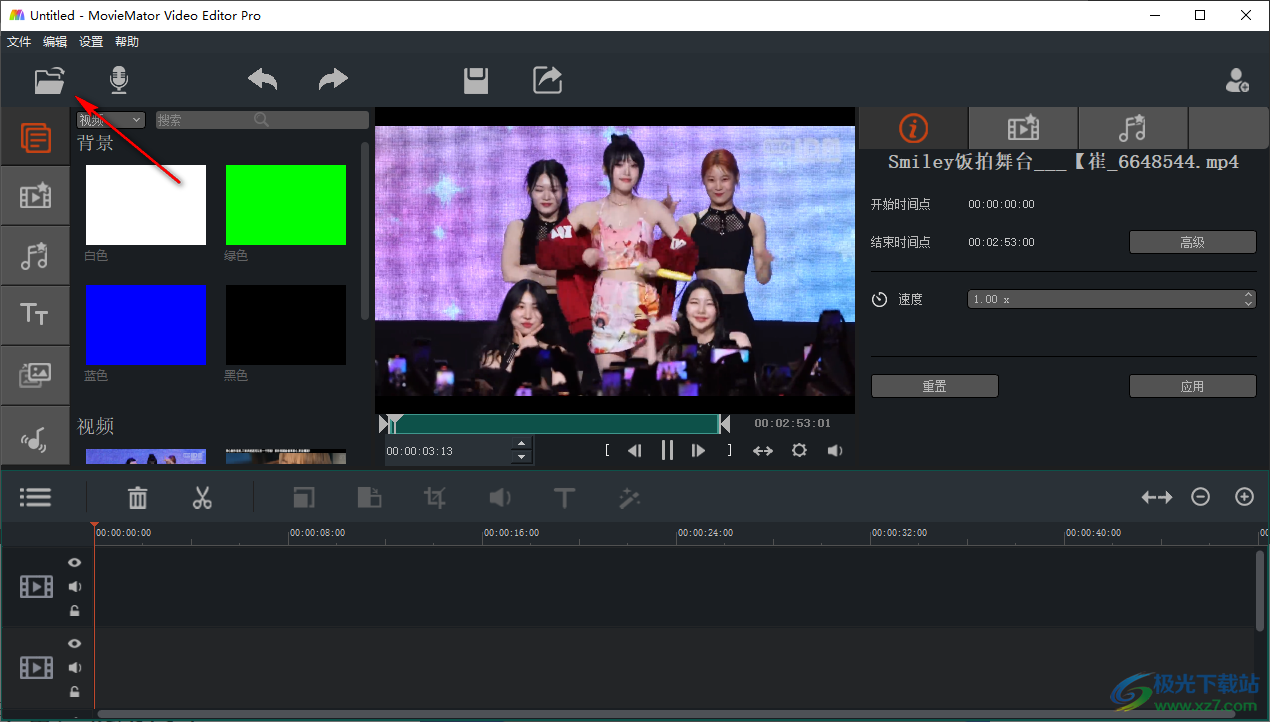Step forward one frame in preview
The width and height of the screenshot is (1270, 722).
click(699, 451)
